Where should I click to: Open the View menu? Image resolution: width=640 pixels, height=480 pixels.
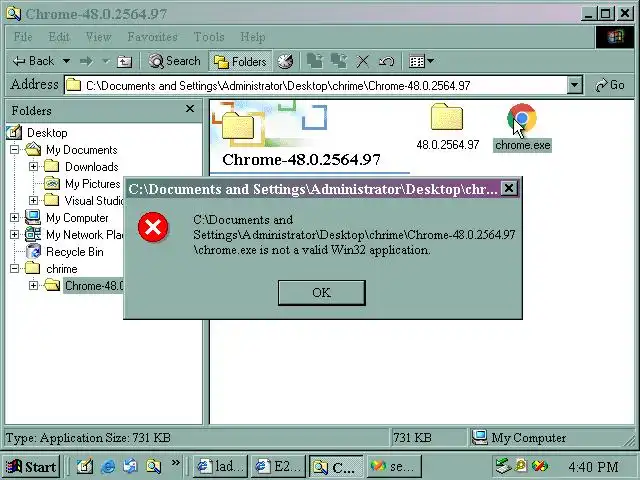tap(98, 37)
